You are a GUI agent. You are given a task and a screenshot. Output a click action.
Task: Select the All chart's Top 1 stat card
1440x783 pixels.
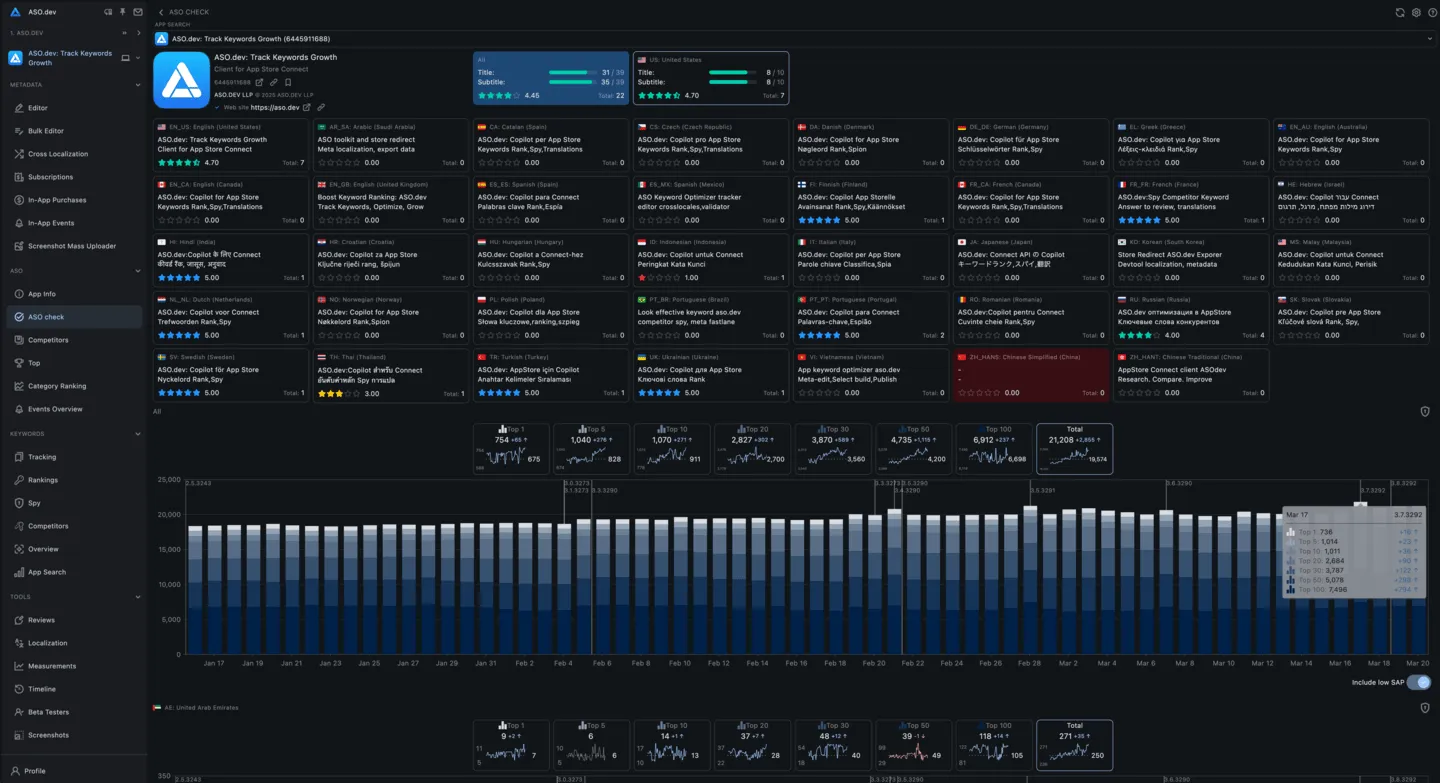tap(510, 449)
